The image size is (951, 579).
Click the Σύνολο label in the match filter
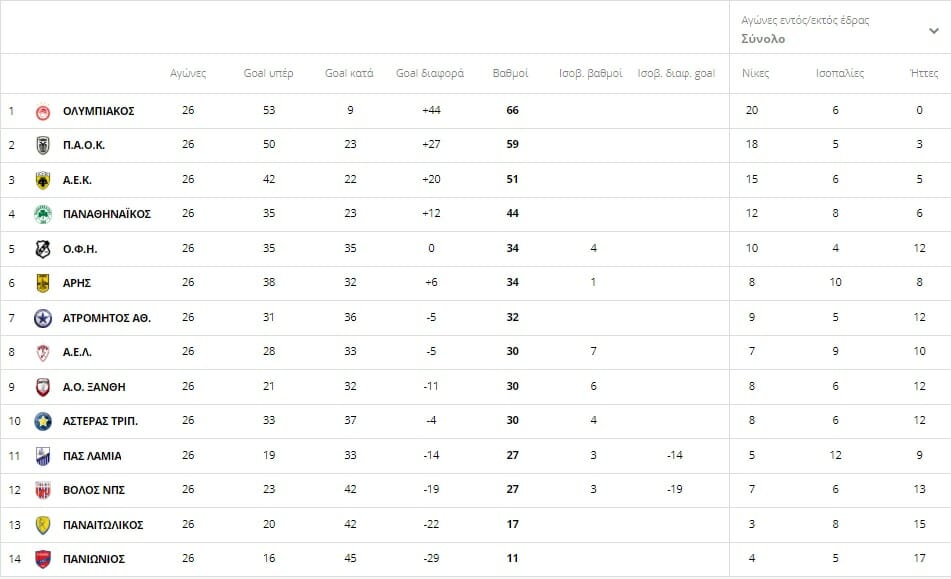click(763, 40)
